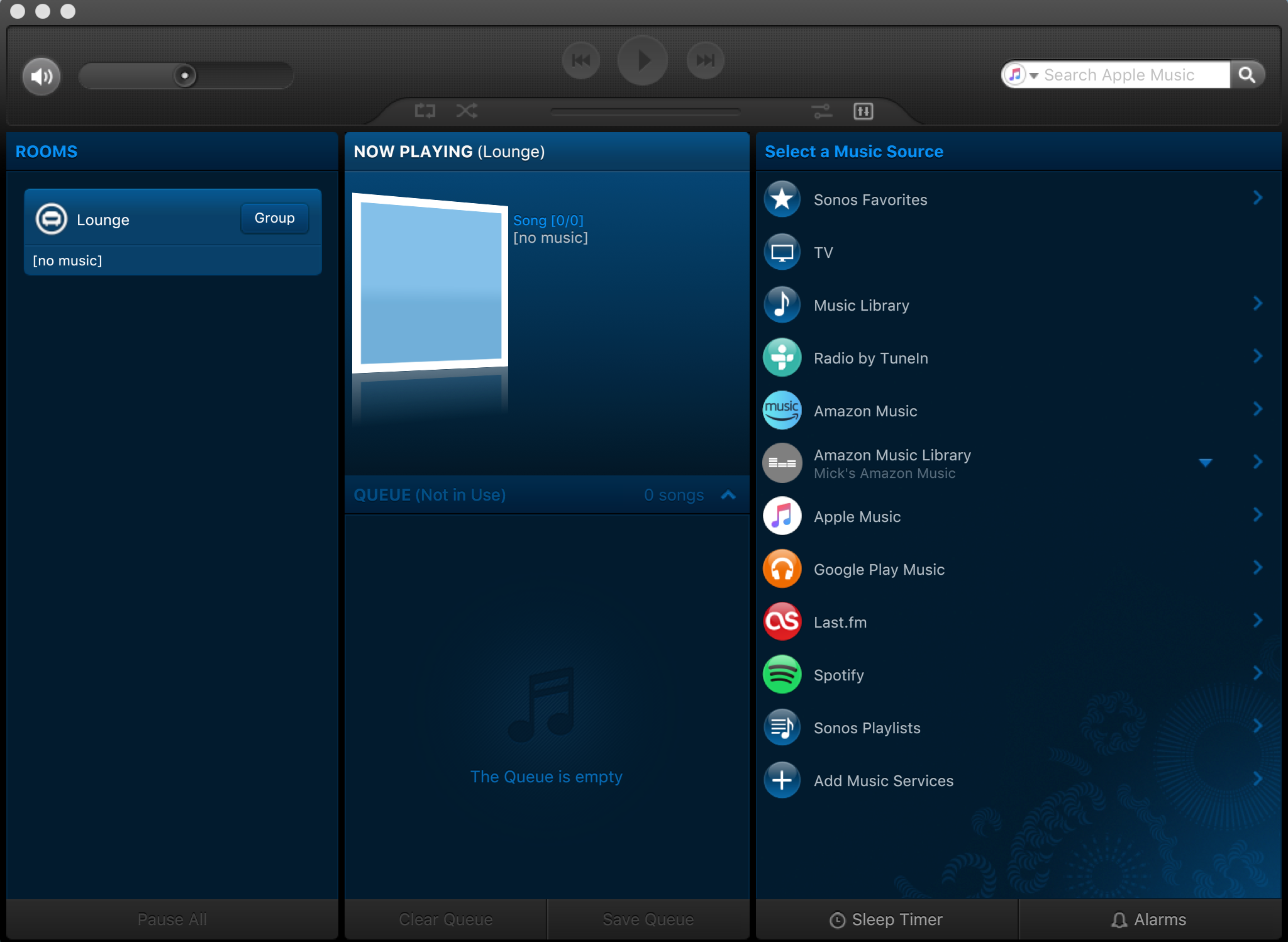Expand Music Library with its chevron
Image resolution: width=1288 pixels, height=942 pixels.
click(x=1258, y=304)
